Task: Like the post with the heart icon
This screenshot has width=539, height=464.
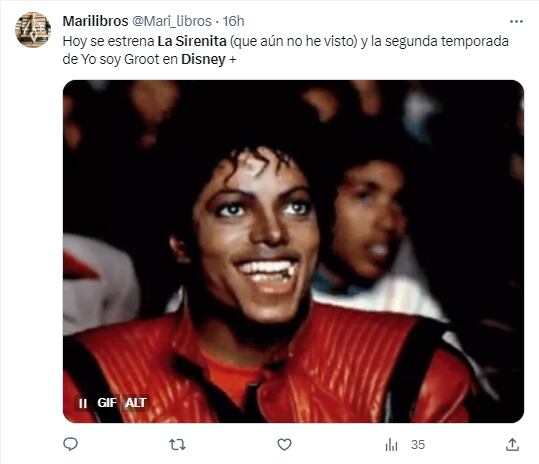Action: pyautogui.click(x=284, y=445)
